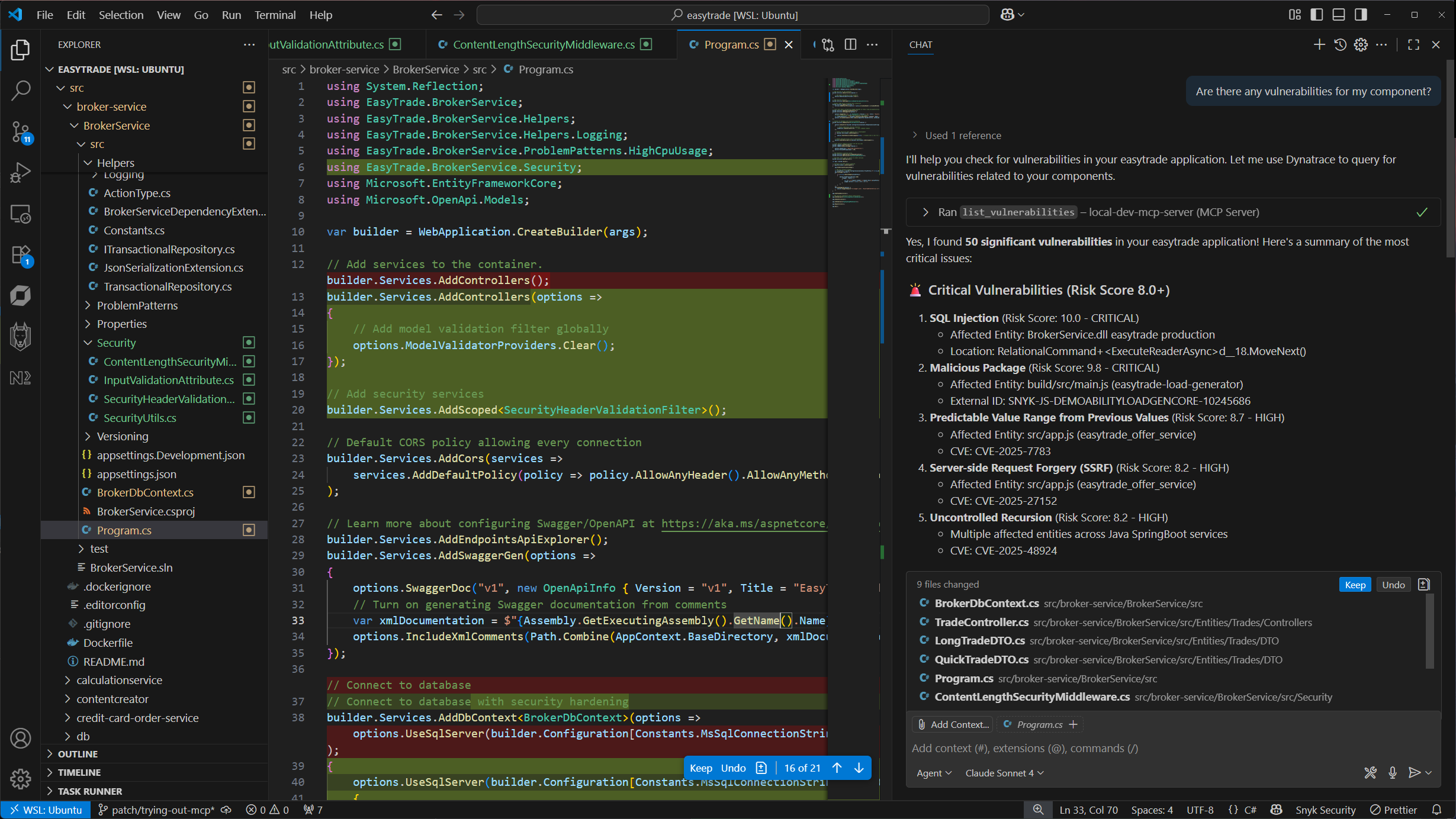Select the Run and Debug icon
The height and width of the screenshot is (819, 1456).
(21, 172)
